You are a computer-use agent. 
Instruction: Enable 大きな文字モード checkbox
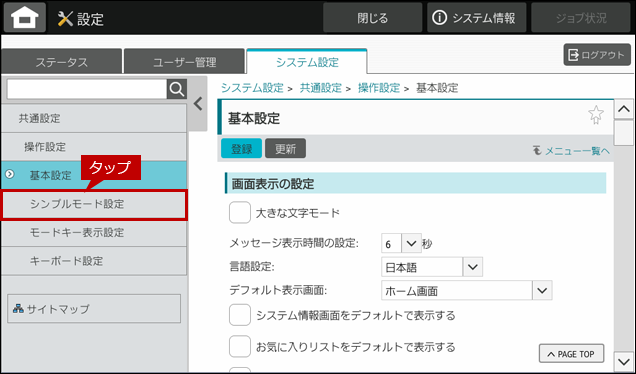coord(240,213)
